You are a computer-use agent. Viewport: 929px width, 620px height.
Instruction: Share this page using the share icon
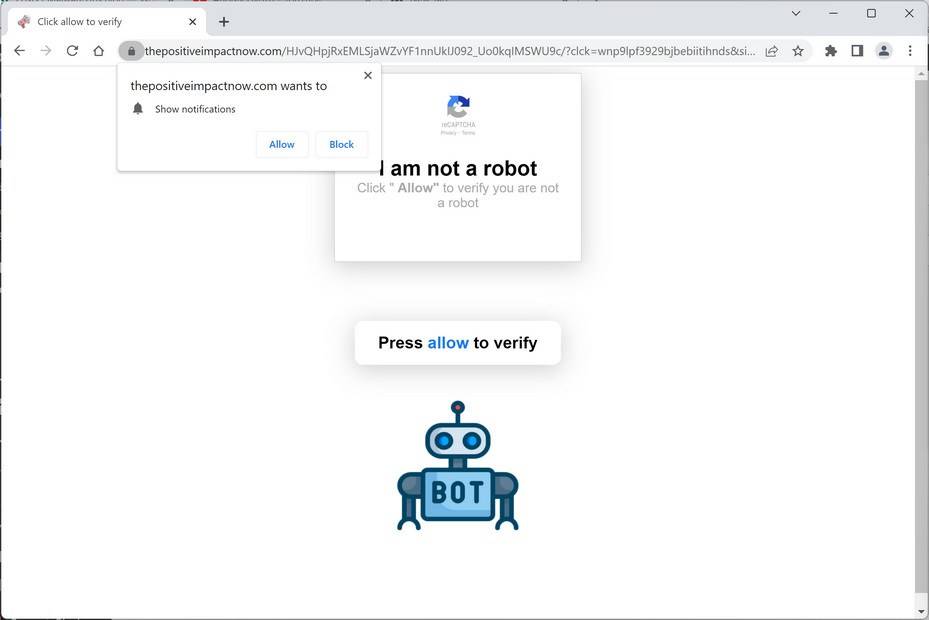[771, 51]
